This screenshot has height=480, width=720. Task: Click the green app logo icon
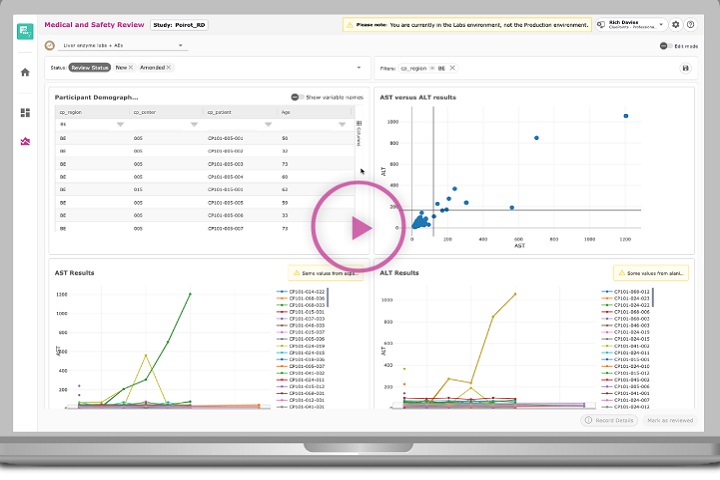25,31
